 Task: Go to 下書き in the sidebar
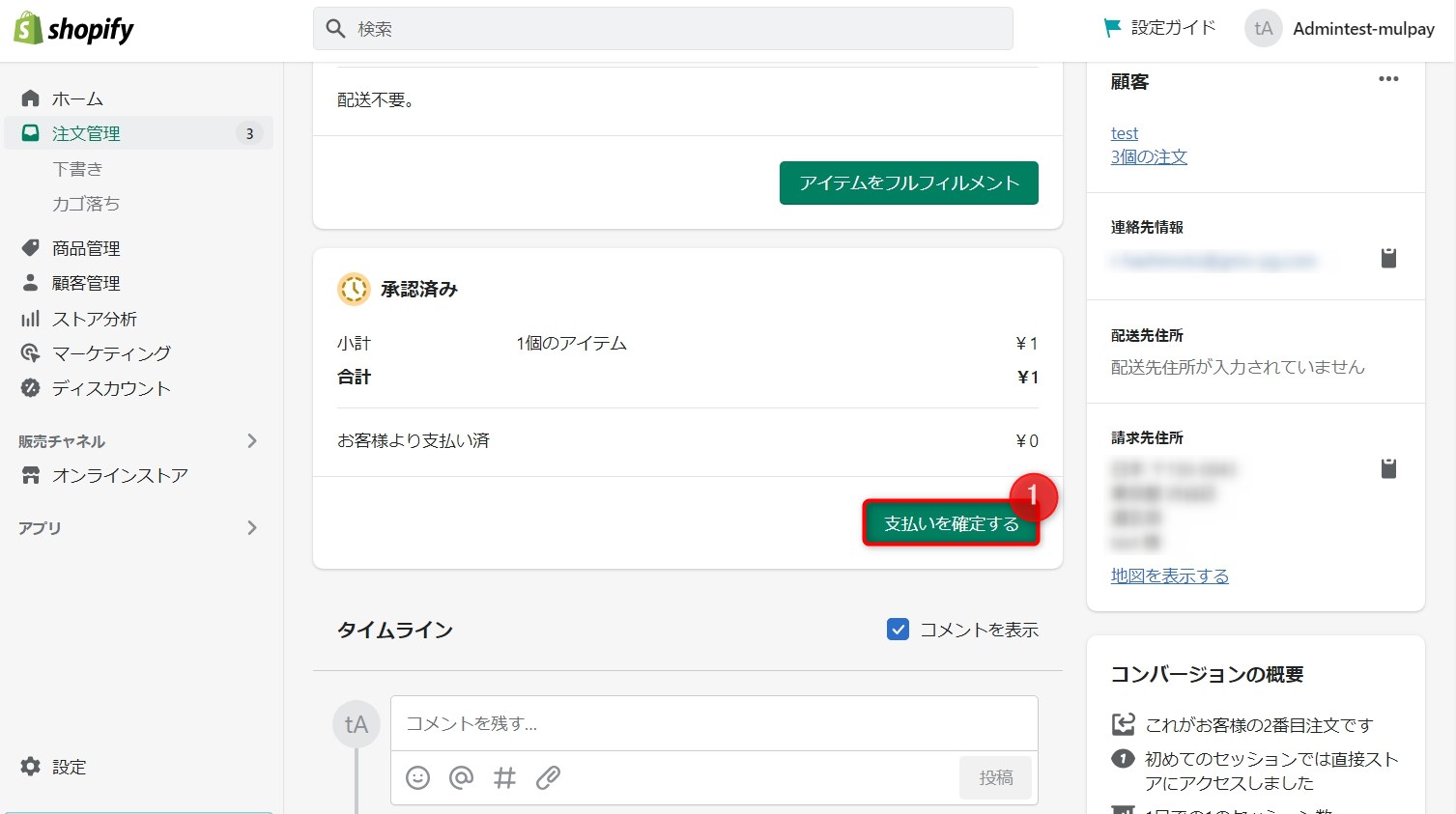pyautogui.click(x=77, y=169)
